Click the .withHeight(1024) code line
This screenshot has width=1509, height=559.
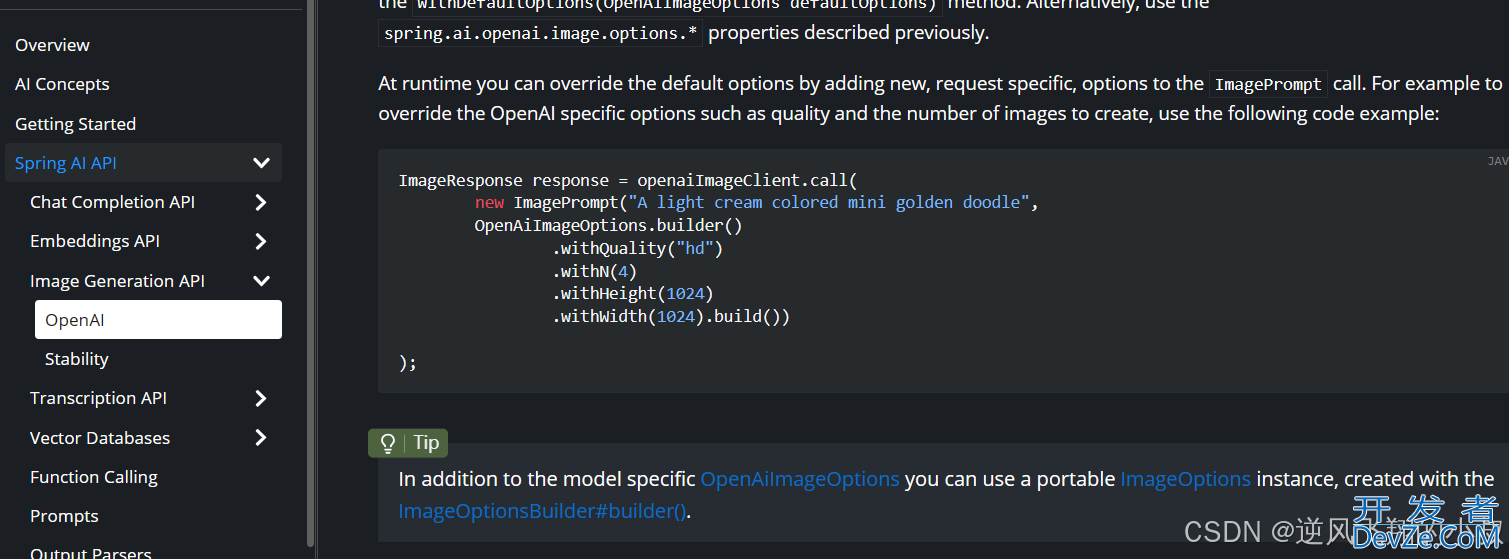tap(632, 294)
